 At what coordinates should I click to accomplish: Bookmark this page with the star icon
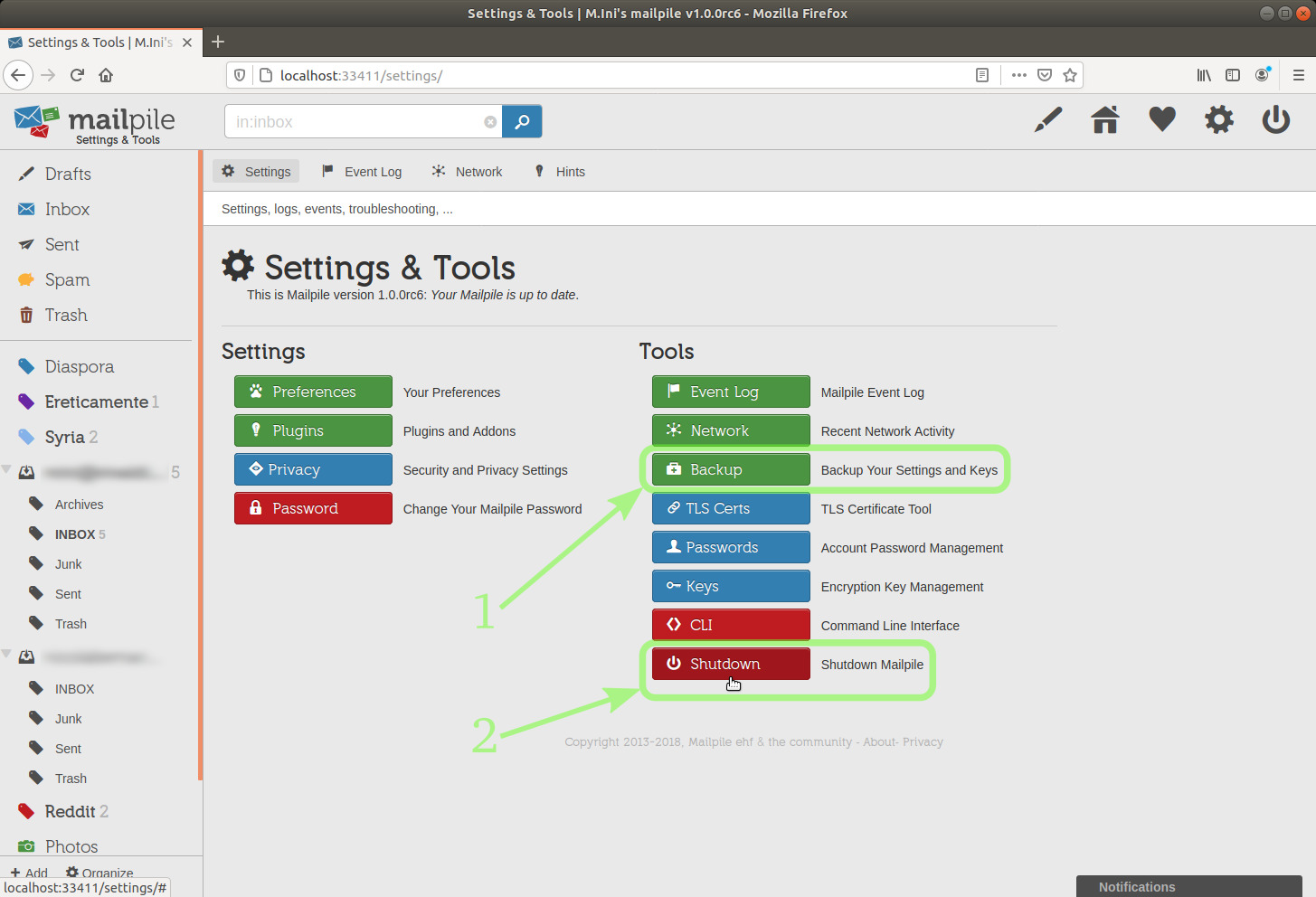(1070, 75)
